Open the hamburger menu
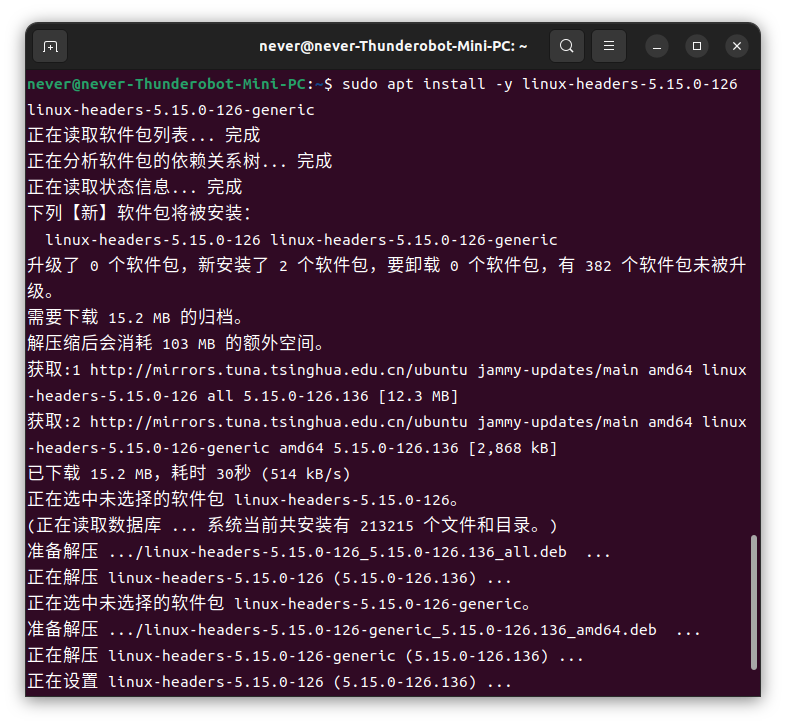The image size is (786, 725). 609,46
